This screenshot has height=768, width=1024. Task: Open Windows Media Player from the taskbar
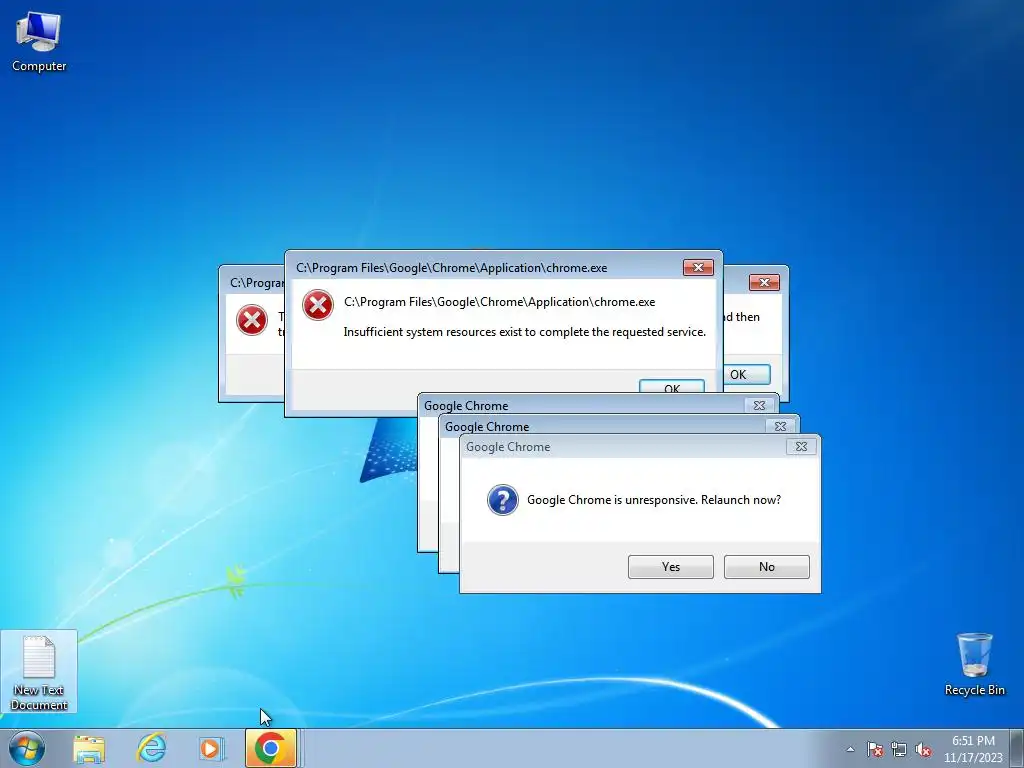[x=211, y=748]
